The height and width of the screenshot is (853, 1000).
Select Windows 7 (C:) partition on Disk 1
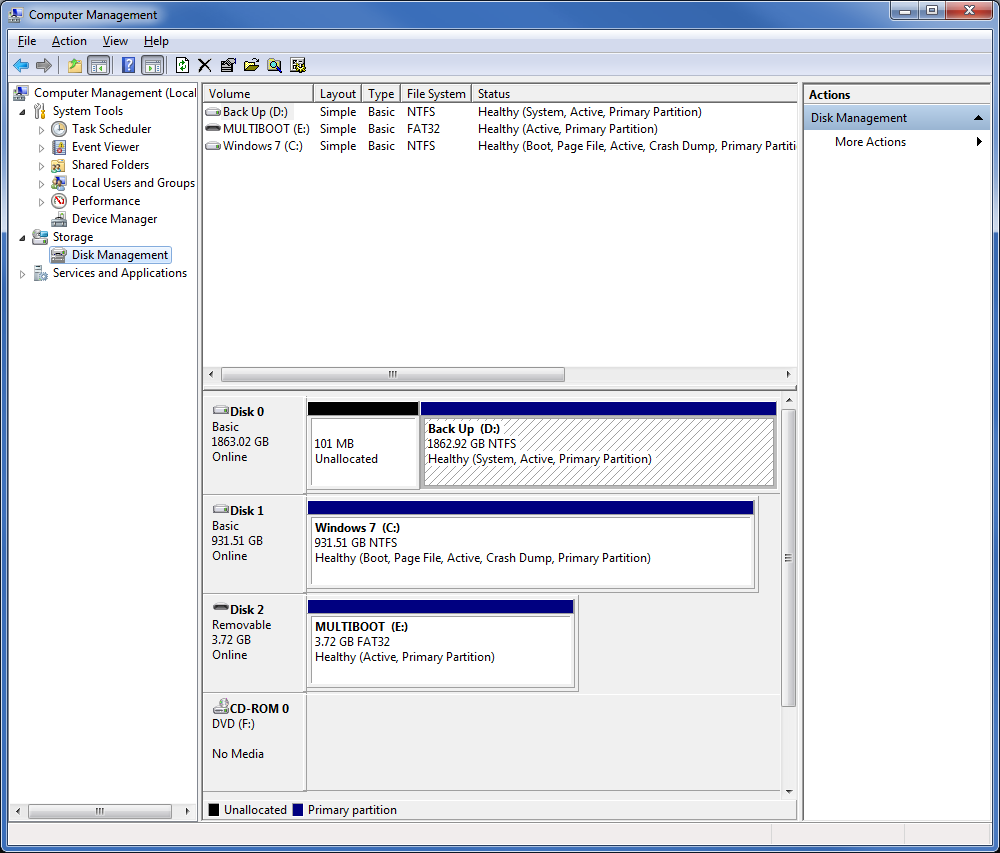pos(531,550)
